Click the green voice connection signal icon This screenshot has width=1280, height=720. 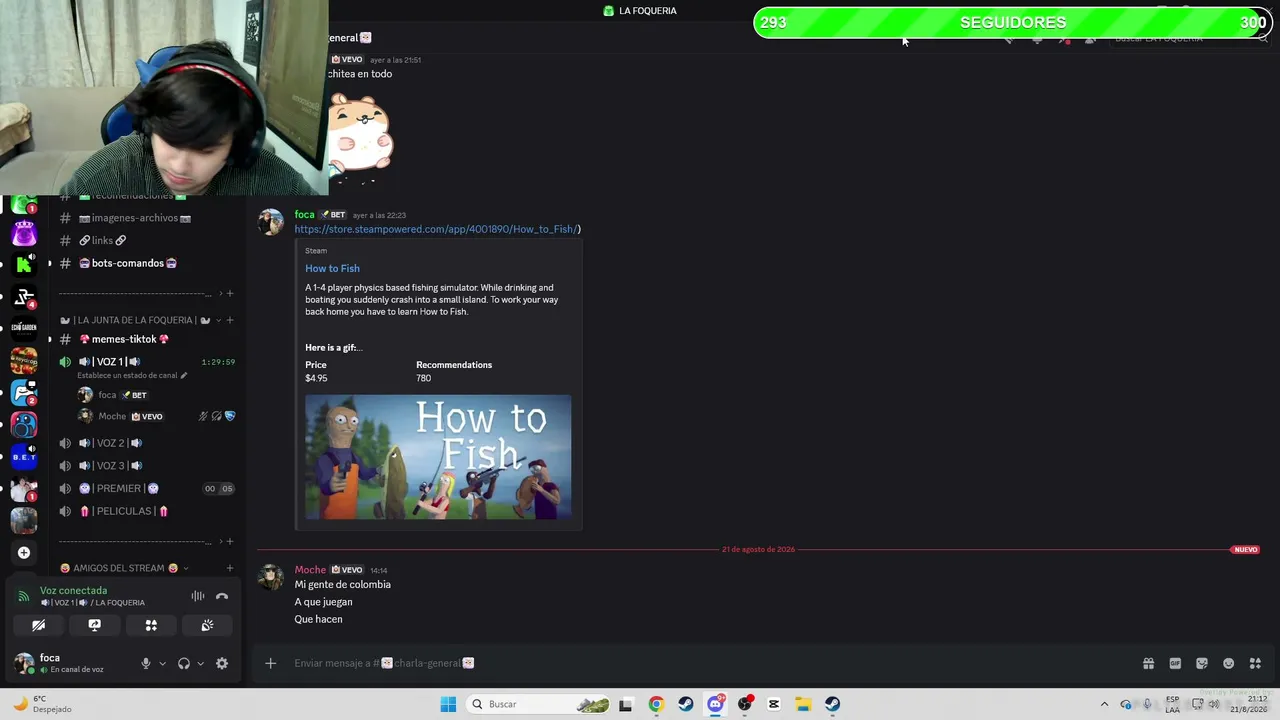pyautogui.click(x=24, y=596)
